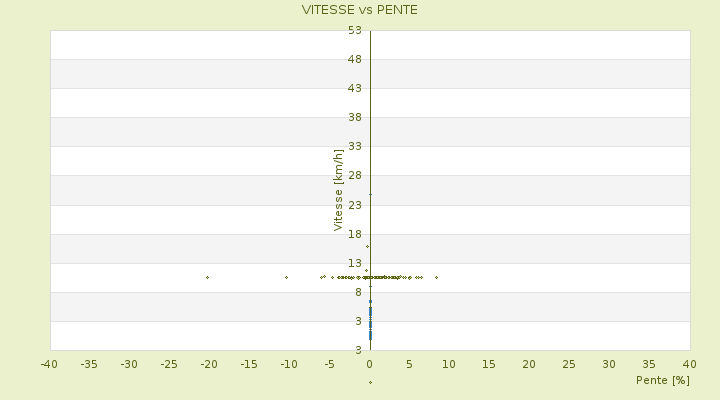
Task: Click the 35 tick on horizontal axis
Action: (x=649, y=364)
